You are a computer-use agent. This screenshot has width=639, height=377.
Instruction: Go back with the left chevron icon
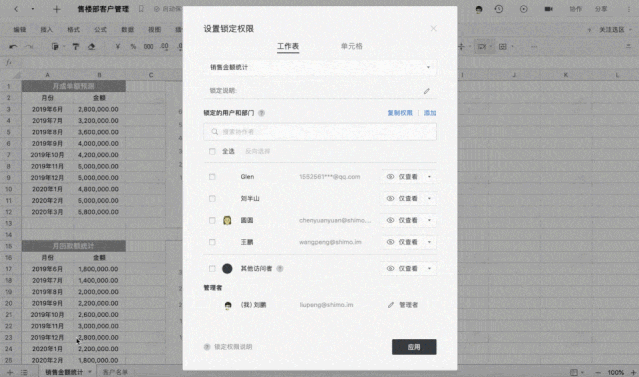tap(16, 9)
